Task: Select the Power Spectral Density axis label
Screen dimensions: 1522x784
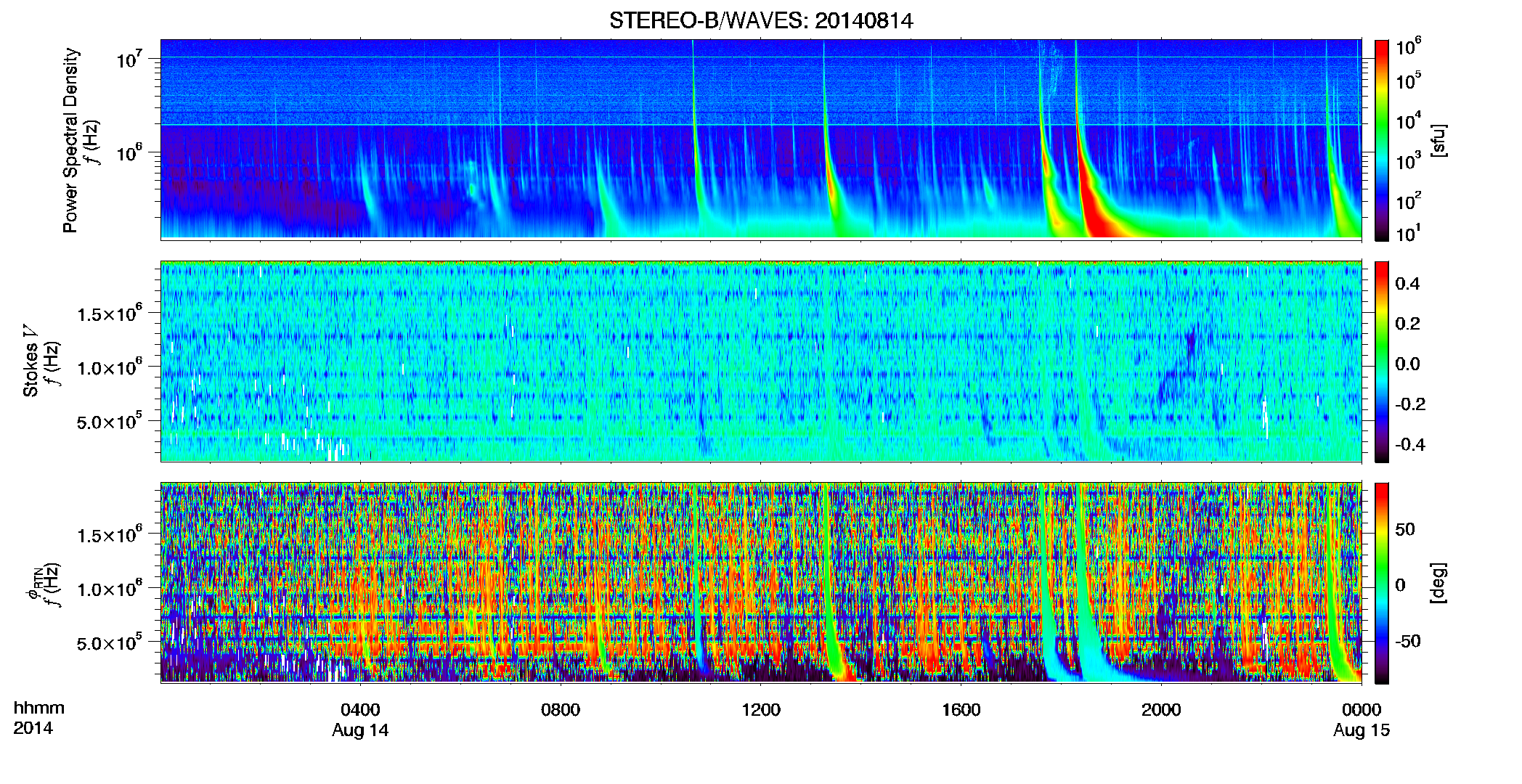Action: 70,140
